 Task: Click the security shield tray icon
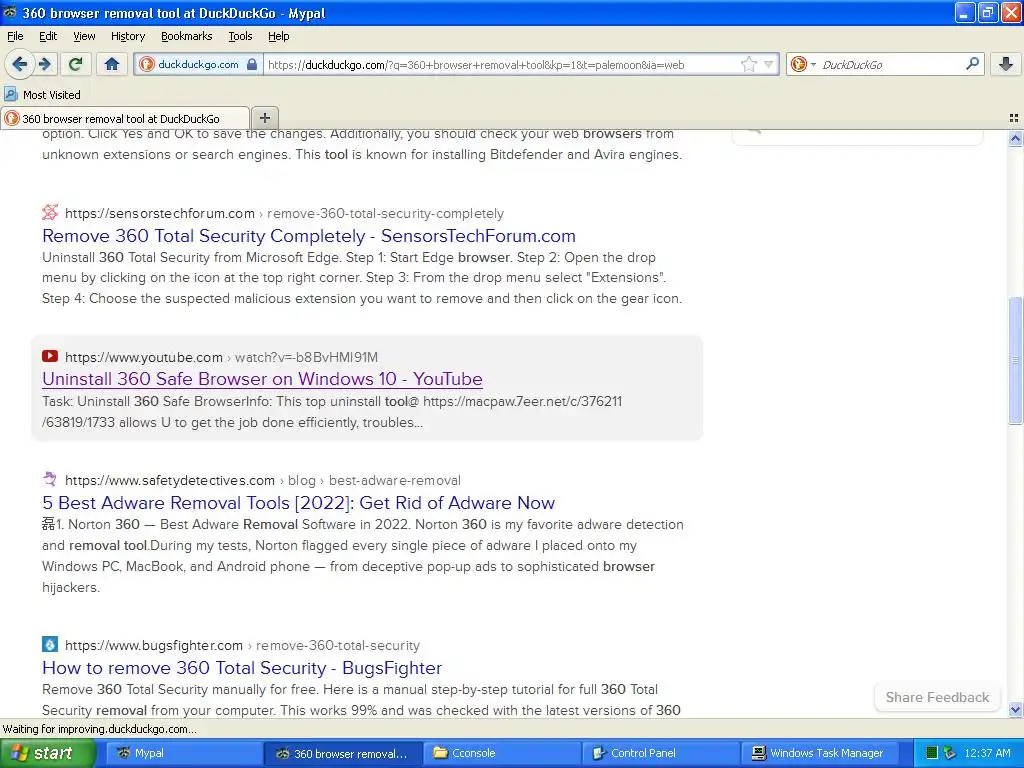click(x=950, y=753)
